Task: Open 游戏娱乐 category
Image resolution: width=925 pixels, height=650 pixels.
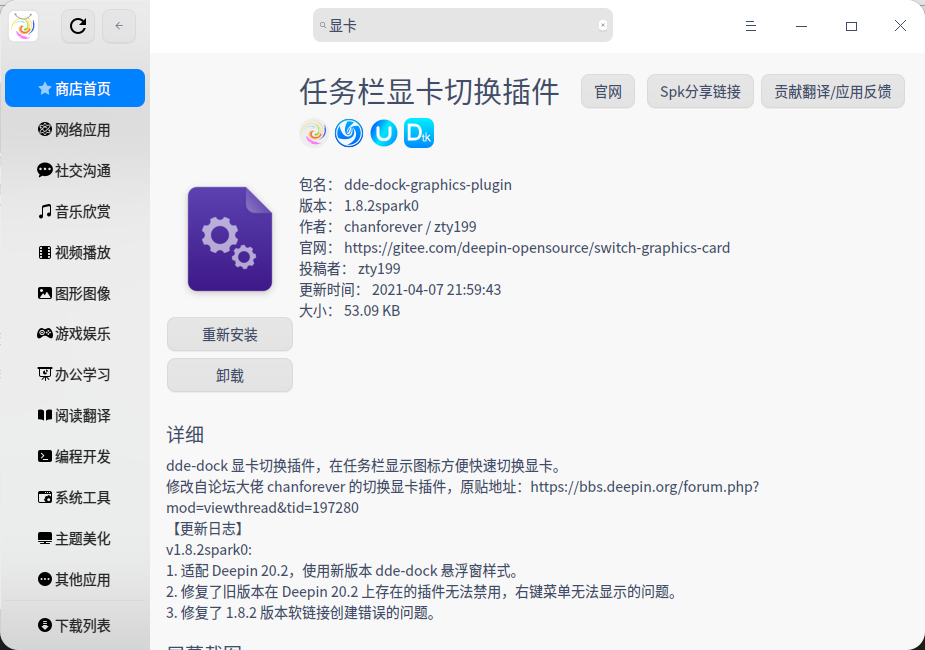Action: 75,334
